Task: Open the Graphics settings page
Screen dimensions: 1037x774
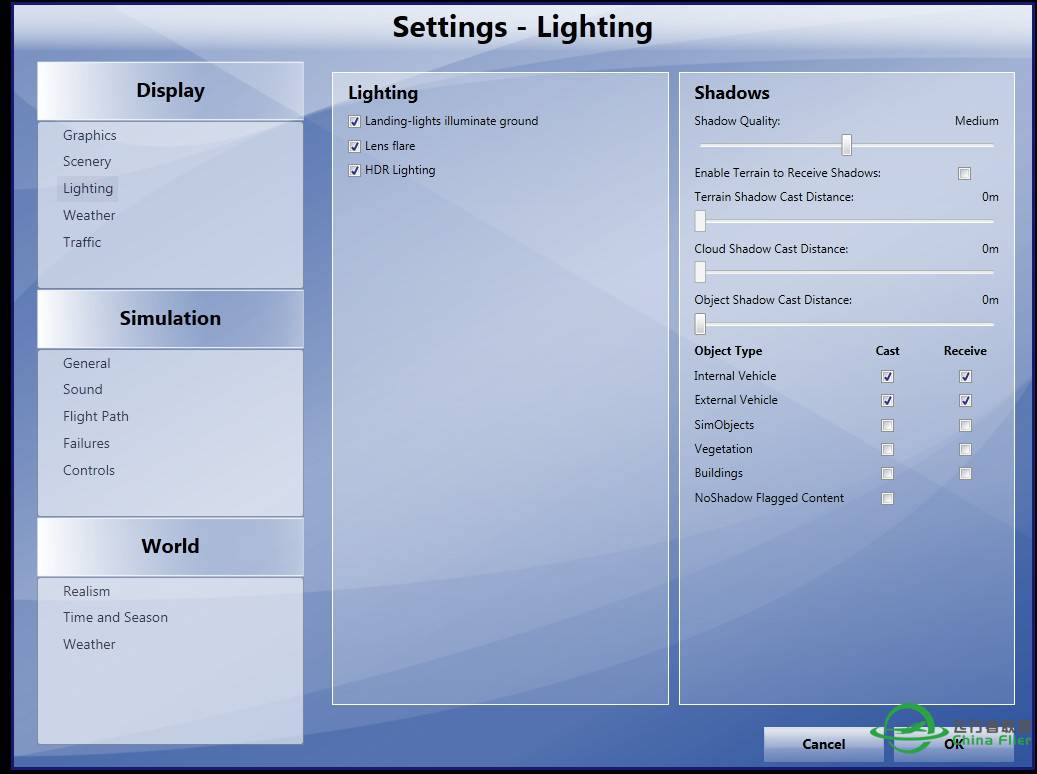Action: pyautogui.click(x=90, y=136)
